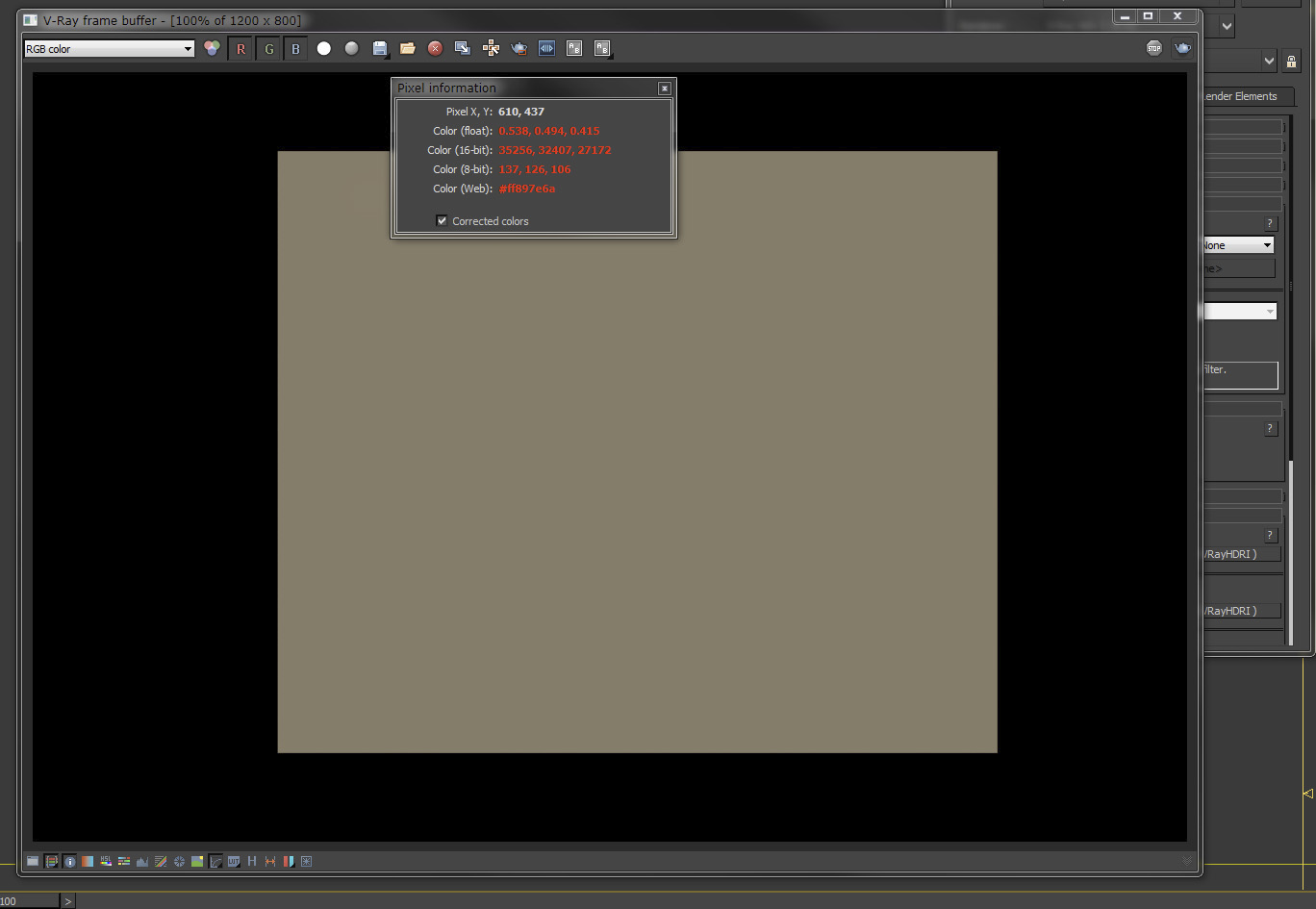Toggle the blue channel B button

pos(295,48)
